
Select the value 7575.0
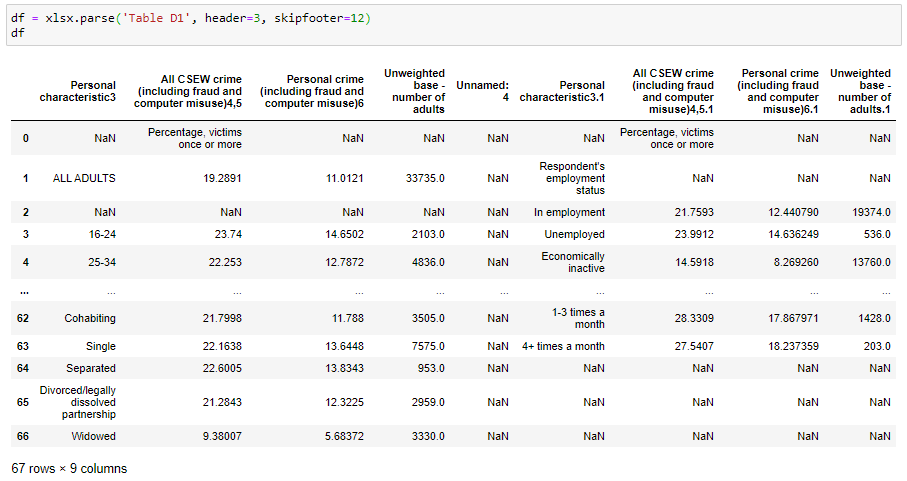point(428,346)
